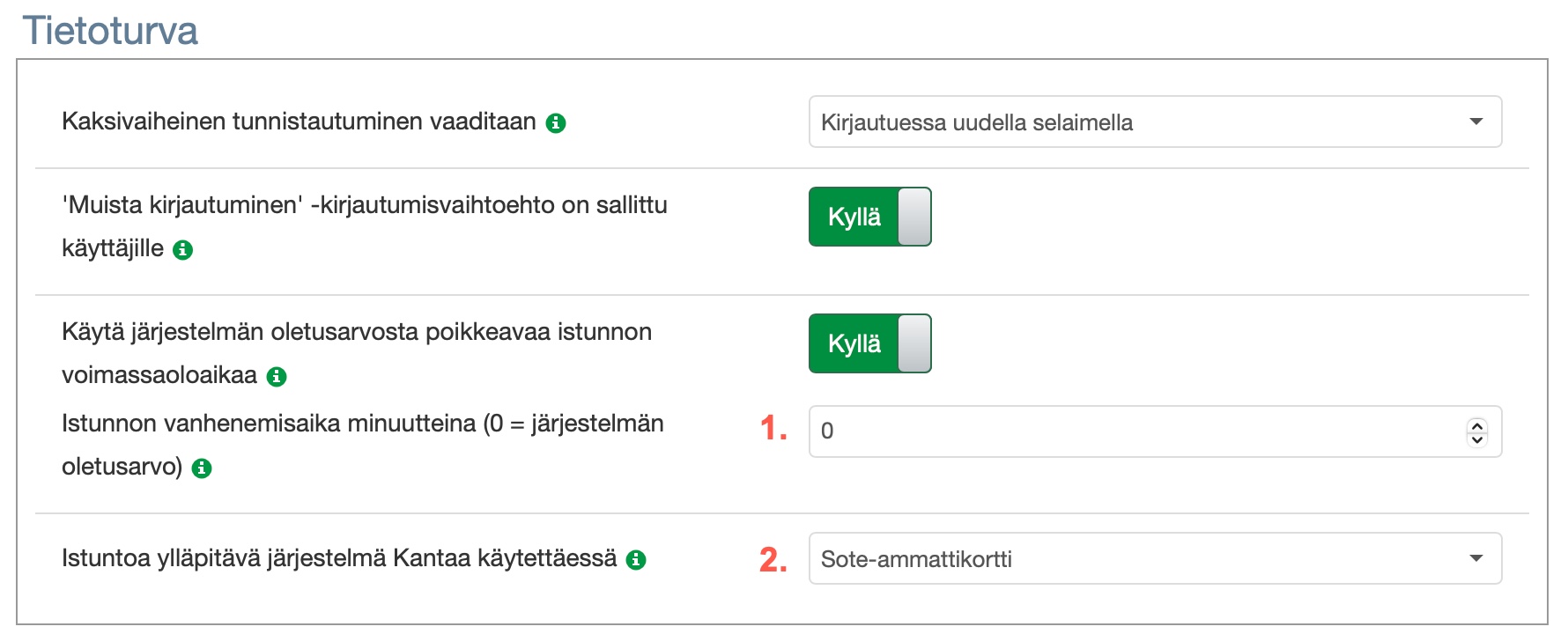This screenshot has height=634, width=1568.
Task: Disable the 'Muista kirjautuminen' Kyllä toggle
Action: [869, 217]
